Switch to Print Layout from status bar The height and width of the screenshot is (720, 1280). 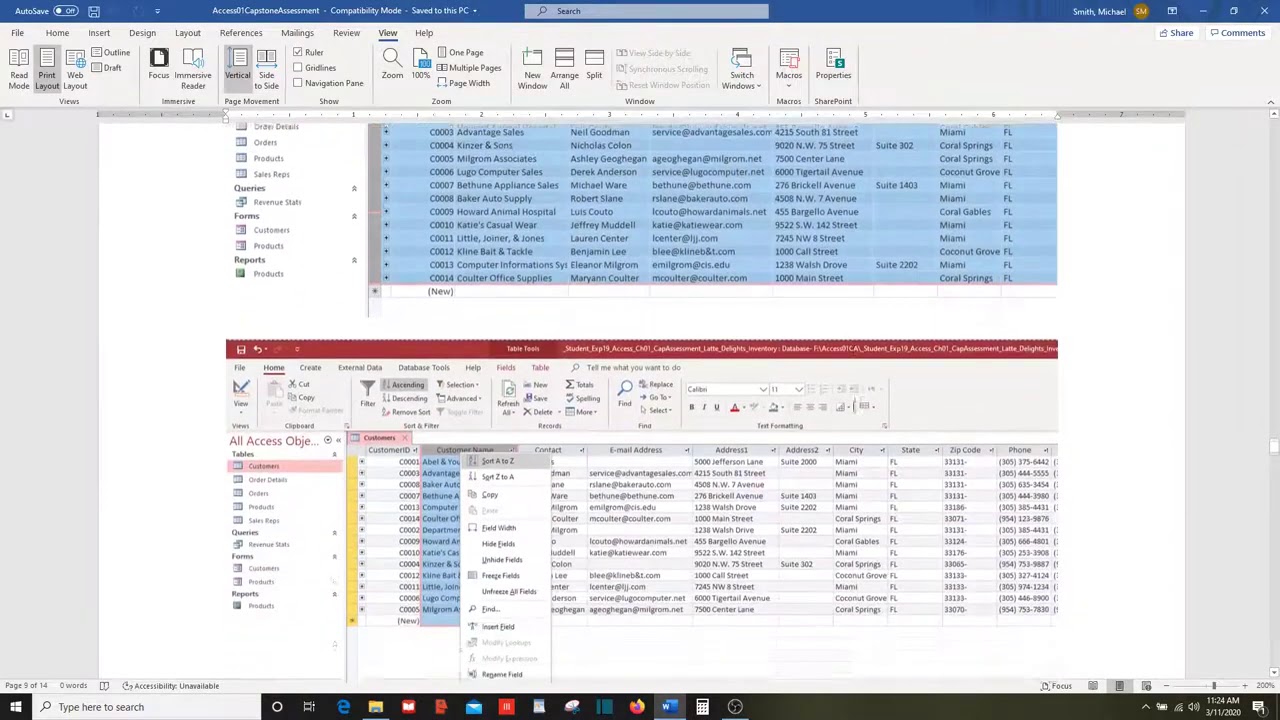[x=1119, y=686]
